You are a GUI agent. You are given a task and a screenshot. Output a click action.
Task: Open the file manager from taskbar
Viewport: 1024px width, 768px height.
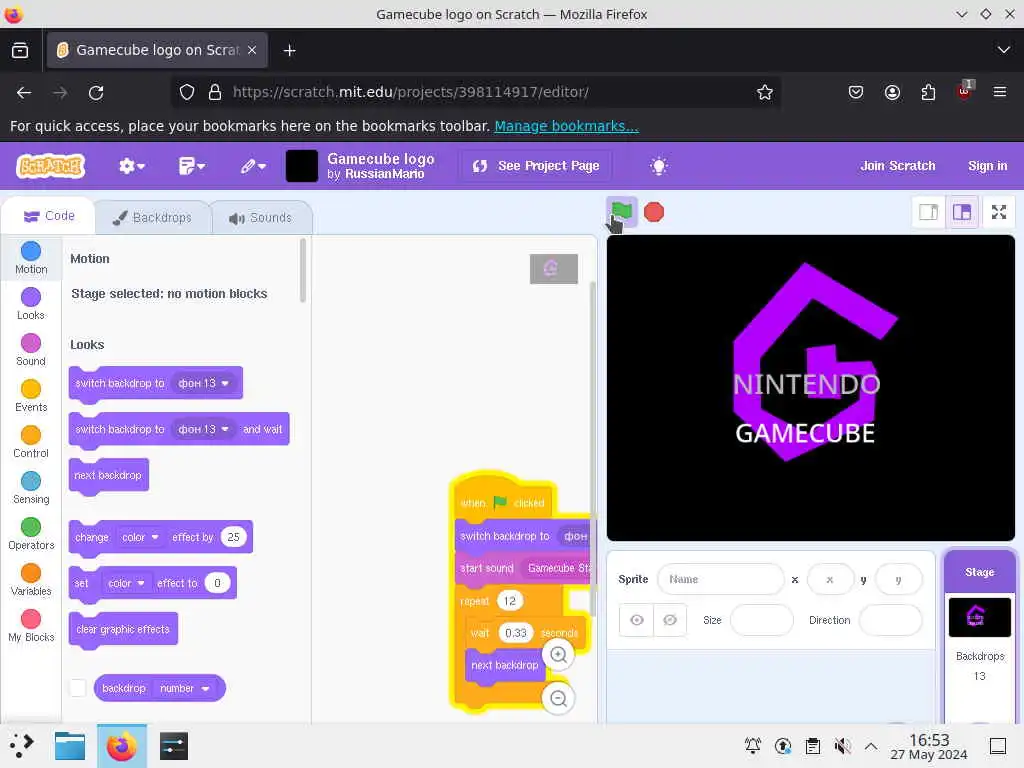click(70, 746)
